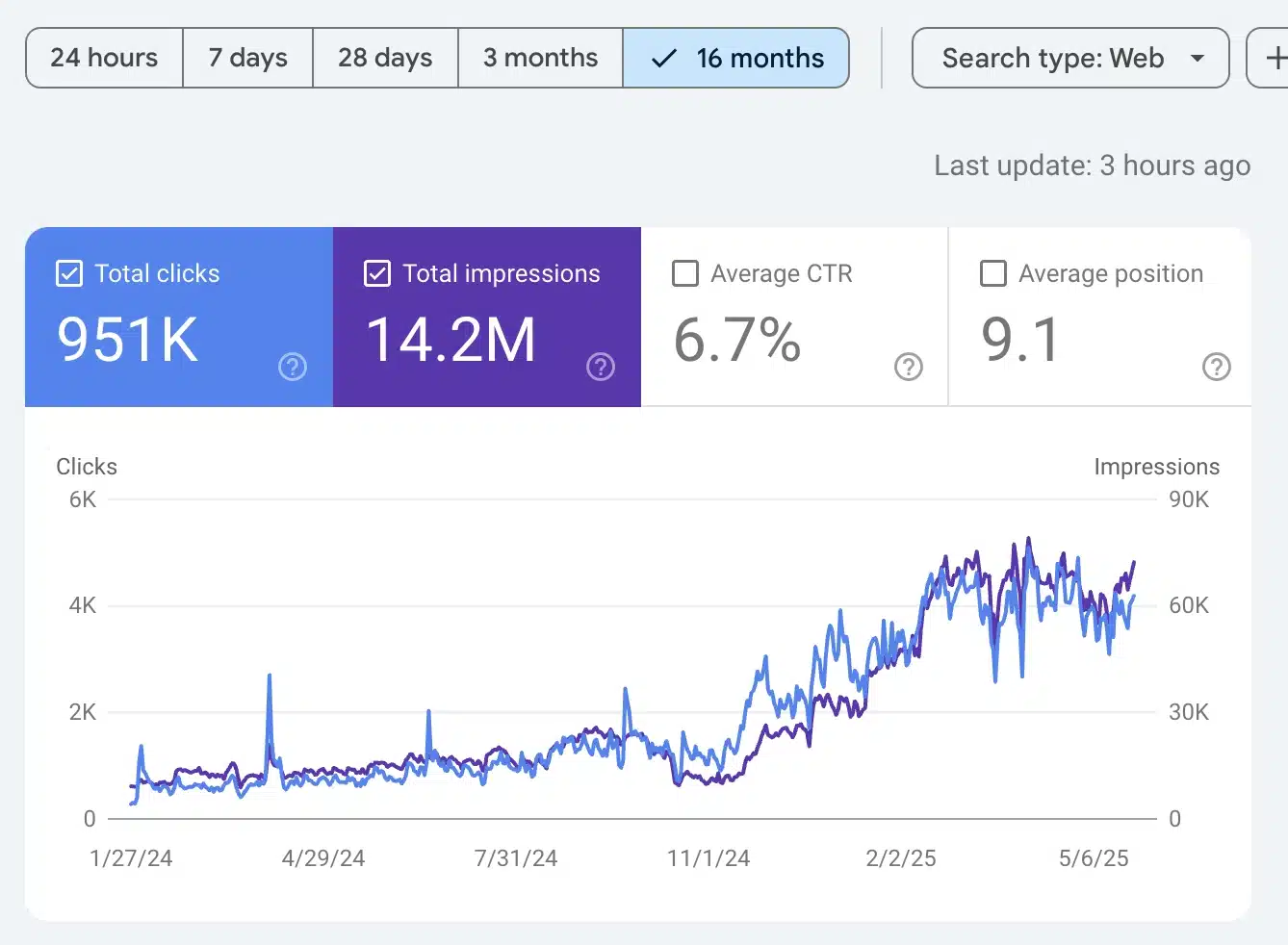
Task: Enable the Average position checkbox
Action: [x=993, y=274]
